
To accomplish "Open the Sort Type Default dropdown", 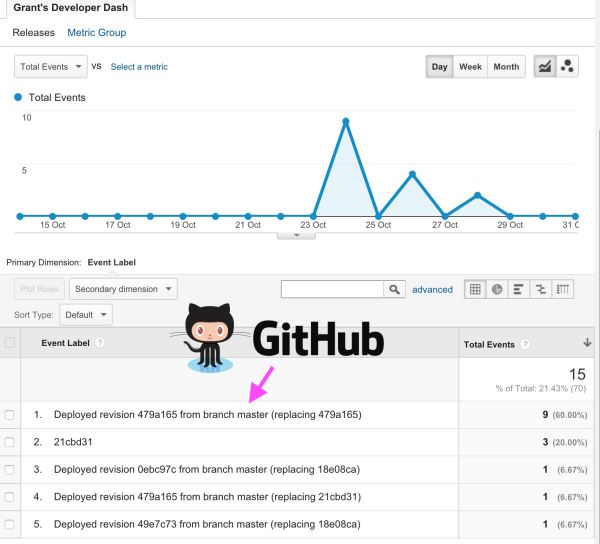I will [x=86, y=315].
